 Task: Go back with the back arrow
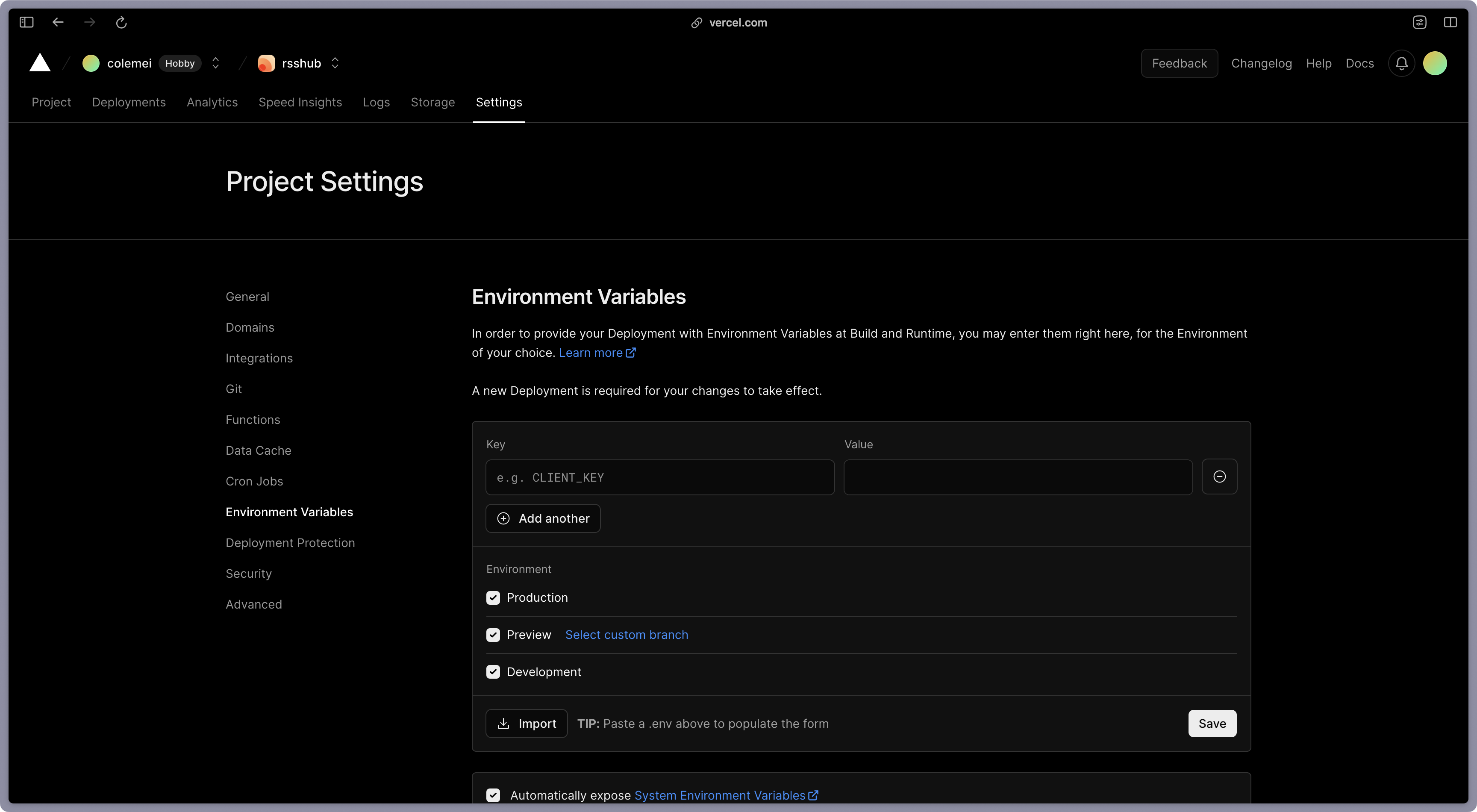(x=58, y=22)
